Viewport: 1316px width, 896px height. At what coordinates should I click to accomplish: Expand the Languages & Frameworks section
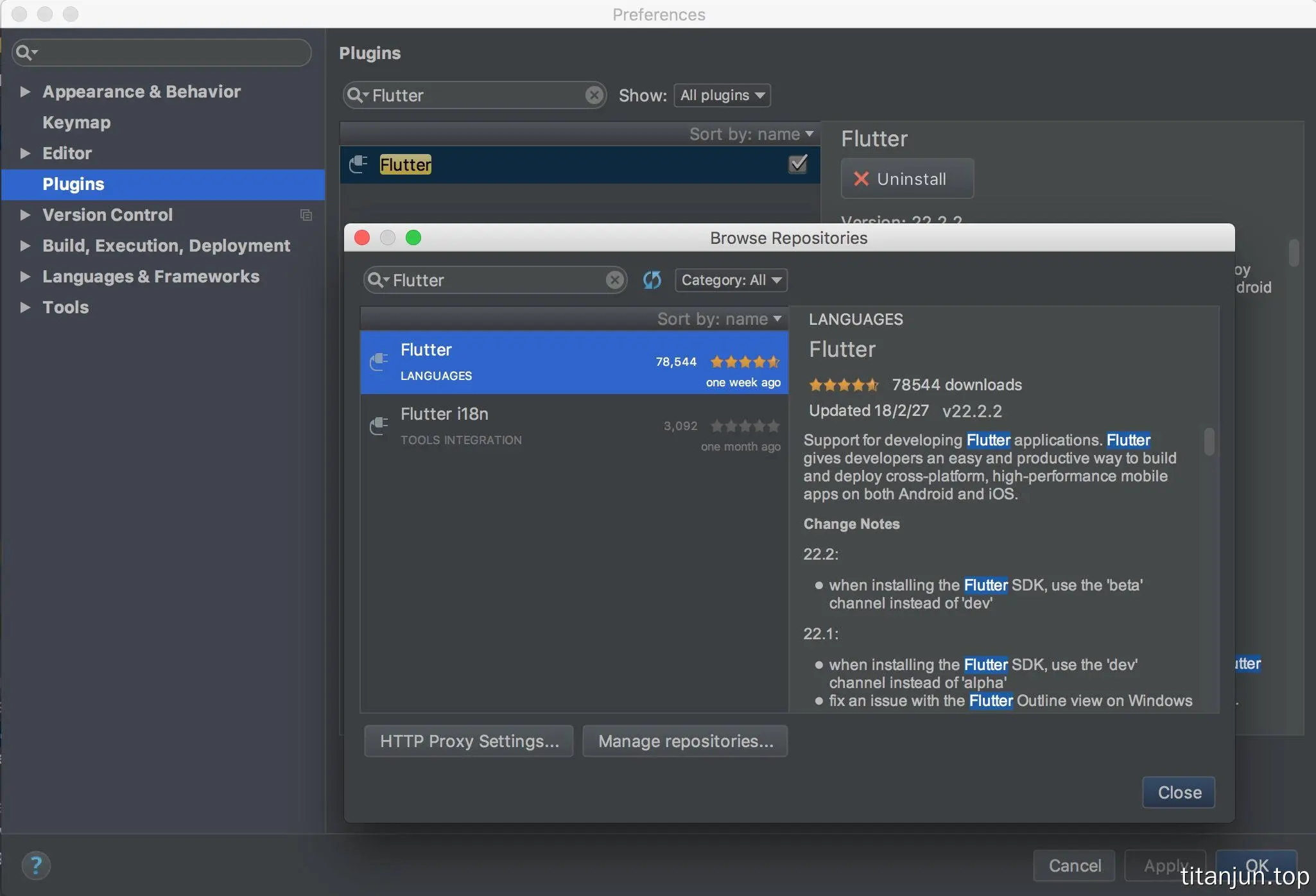pyautogui.click(x=25, y=277)
